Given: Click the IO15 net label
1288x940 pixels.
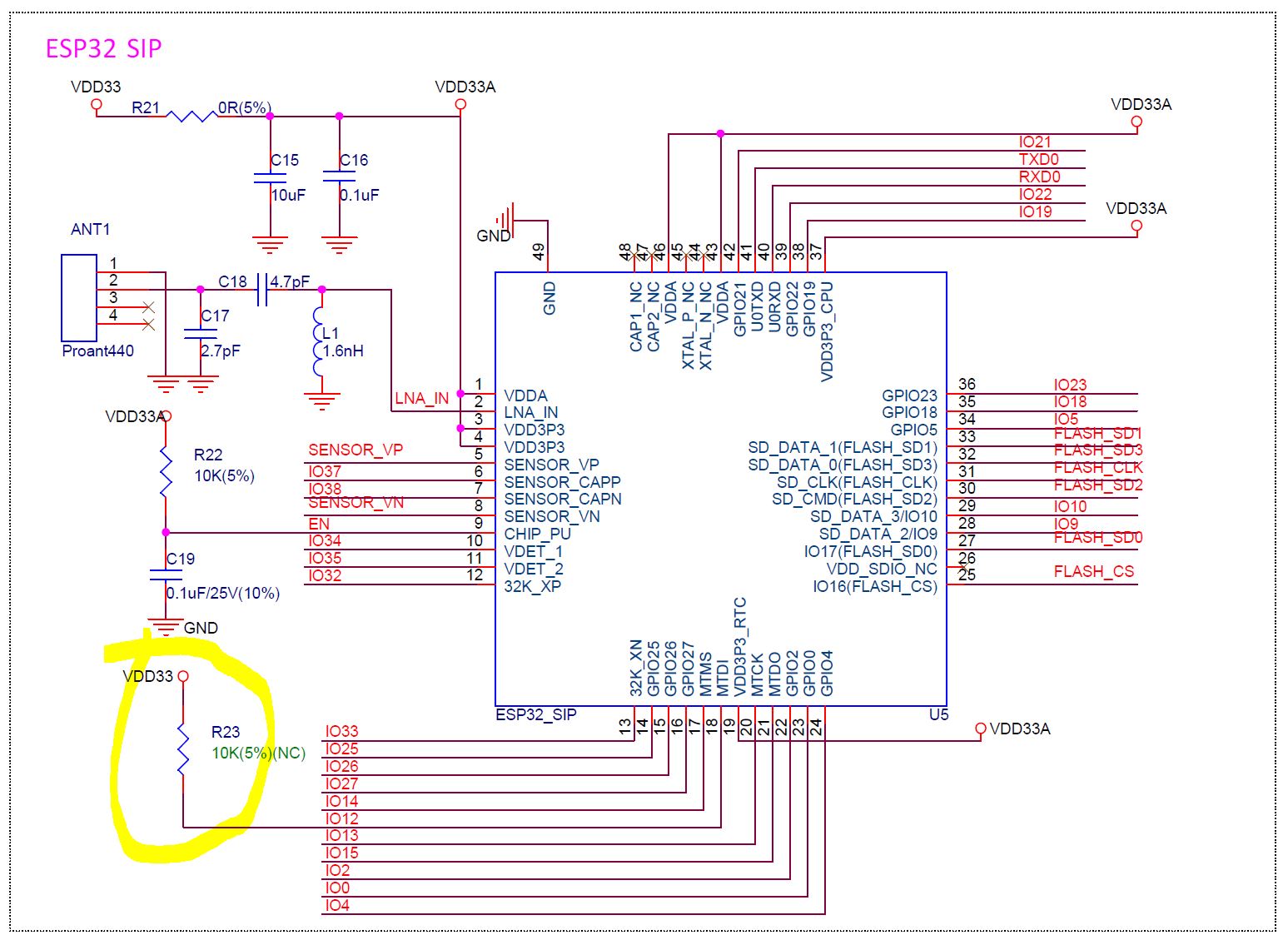Looking at the screenshot, I should coord(342,853).
